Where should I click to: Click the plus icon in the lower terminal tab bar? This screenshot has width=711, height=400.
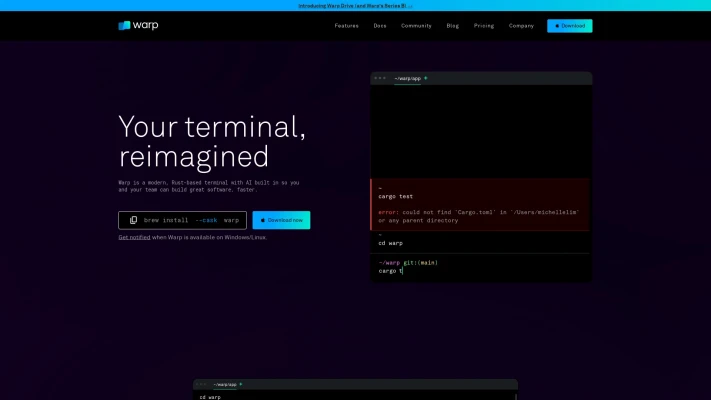[x=241, y=384]
